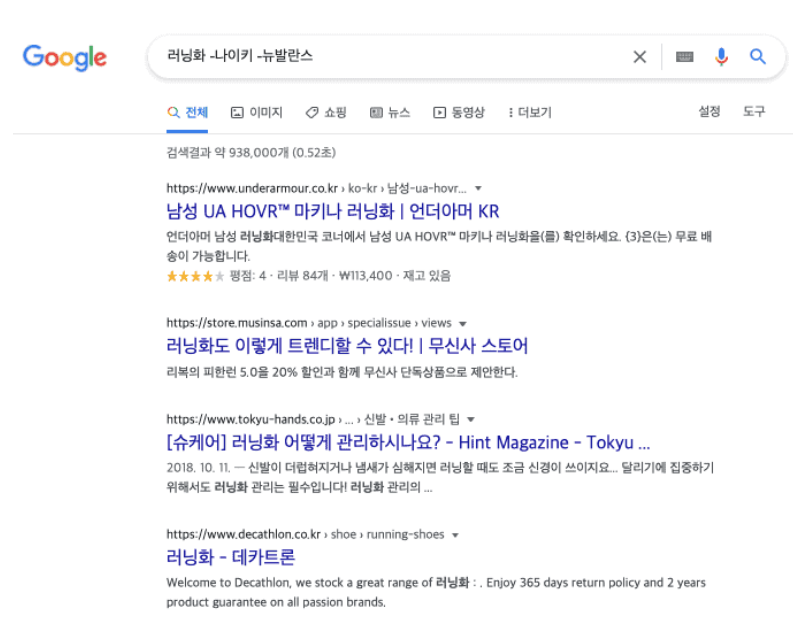This screenshot has height=625, width=805.
Task: Expand dropdown arrow beside tokyu-hands.co.jp URL
Action: click(x=471, y=420)
